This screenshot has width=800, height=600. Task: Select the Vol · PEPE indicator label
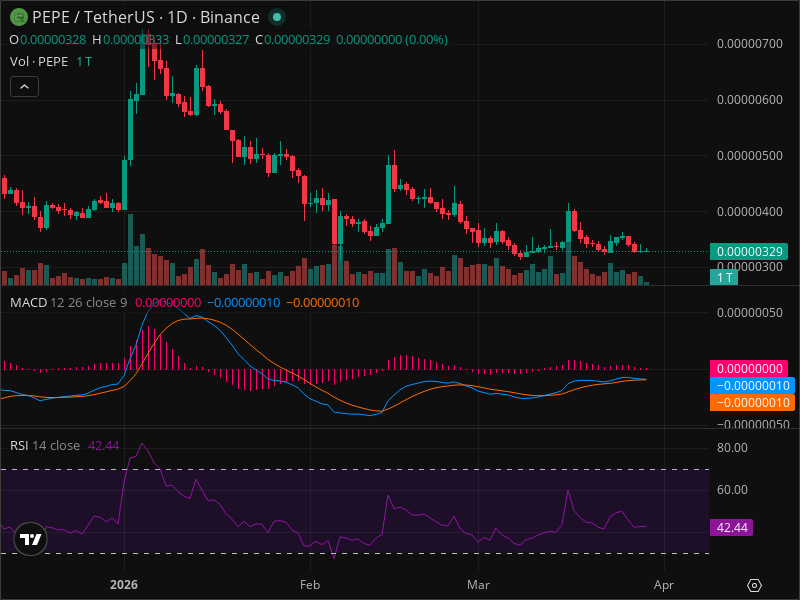pyautogui.click(x=39, y=62)
